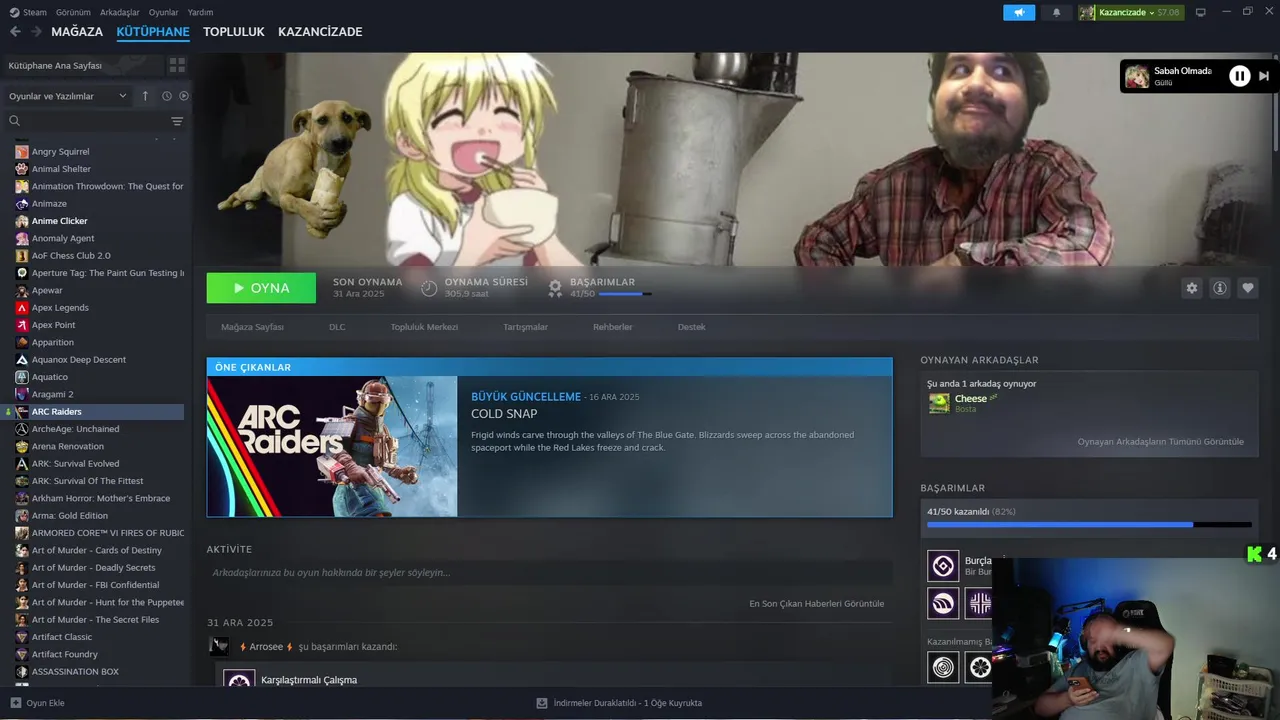Go to MAĞAZA tab
Image resolution: width=1280 pixels, height=720 pixels.
[77, 32]
